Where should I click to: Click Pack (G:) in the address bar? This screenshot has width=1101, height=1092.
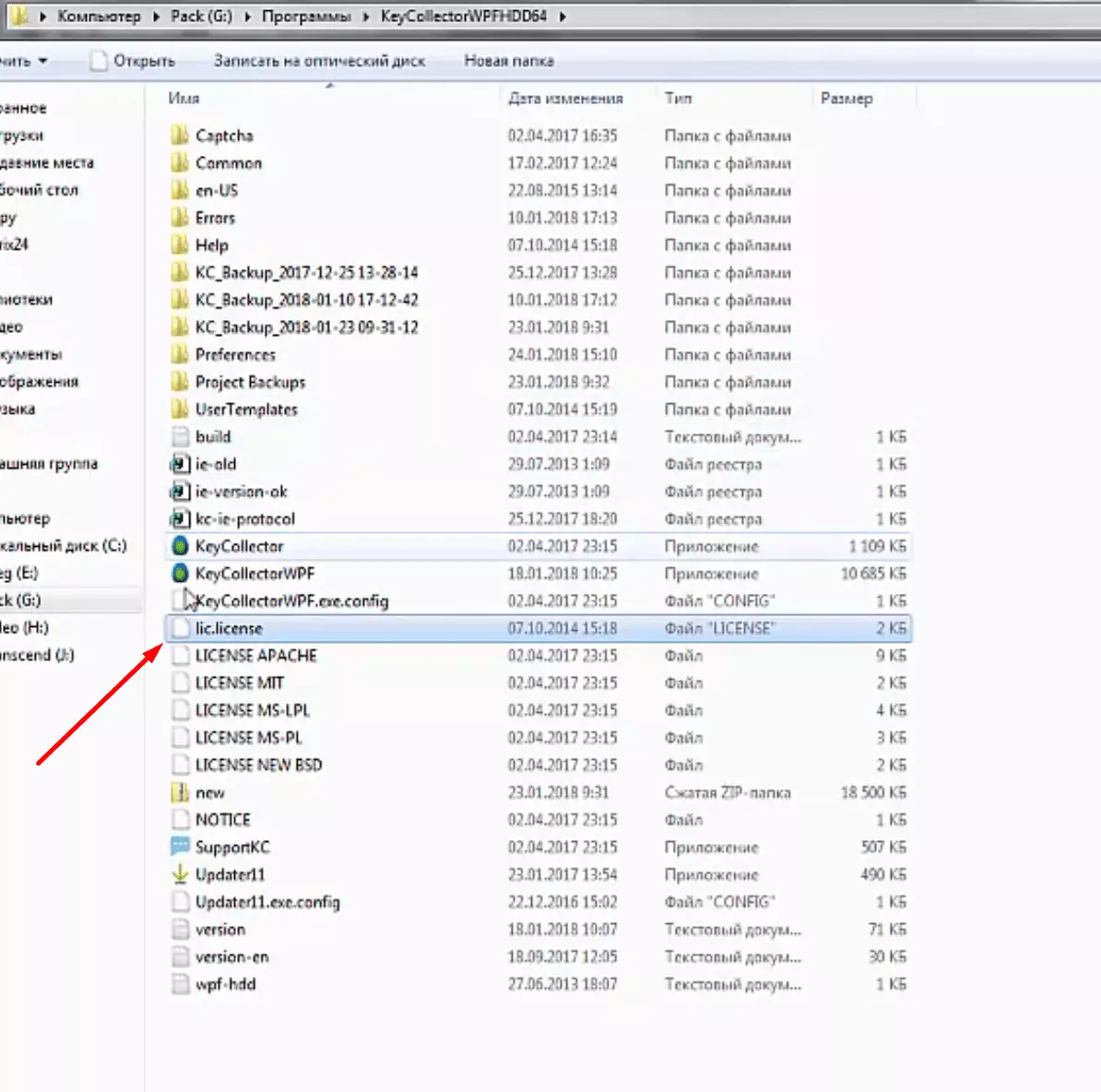click(202, 17)
